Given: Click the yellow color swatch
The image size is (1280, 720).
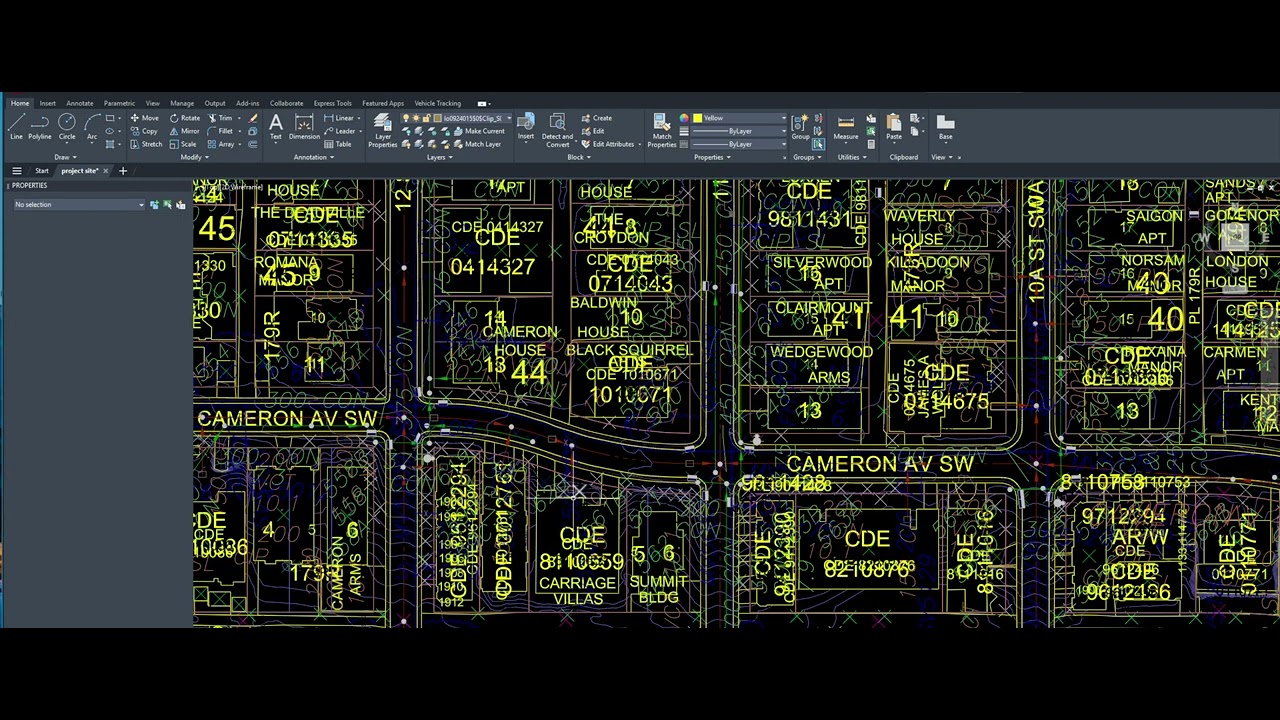Looking at the screenshot, I should click(x=697, y=118).
